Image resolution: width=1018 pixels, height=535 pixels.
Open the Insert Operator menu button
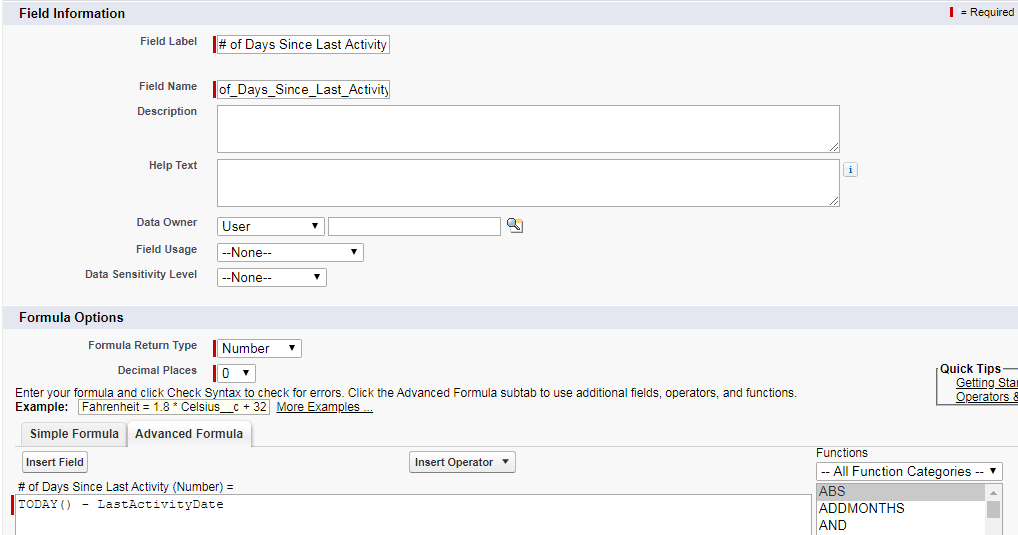[x=462, y=462]
